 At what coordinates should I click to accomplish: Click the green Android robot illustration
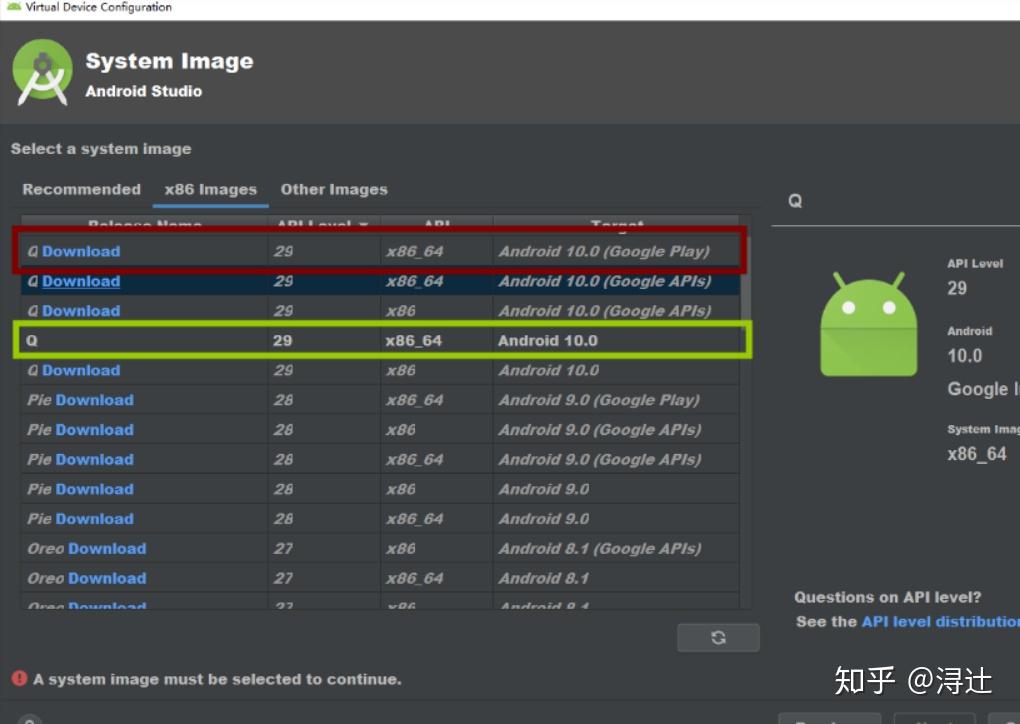click(868, 325)
